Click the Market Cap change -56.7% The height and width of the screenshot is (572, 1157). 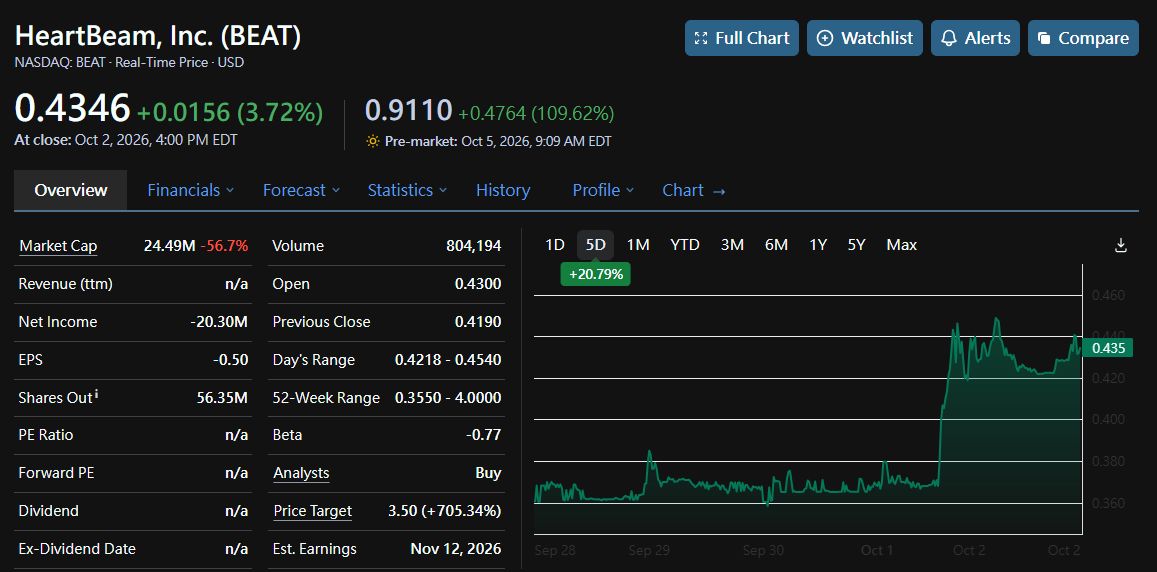(224, 246)
